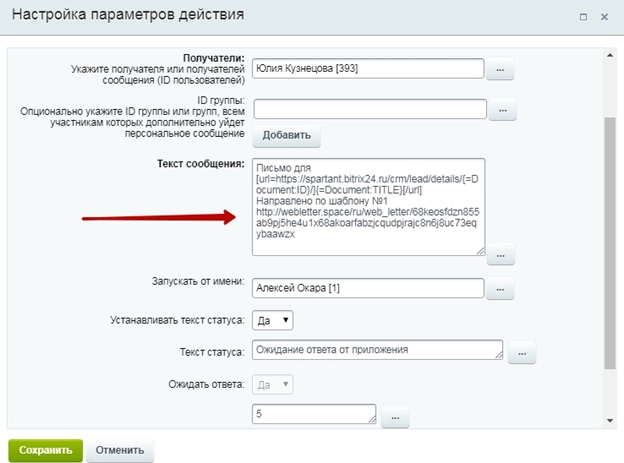
Task: Click inside the Текст сообщения textarea
Action: point(369,207)
